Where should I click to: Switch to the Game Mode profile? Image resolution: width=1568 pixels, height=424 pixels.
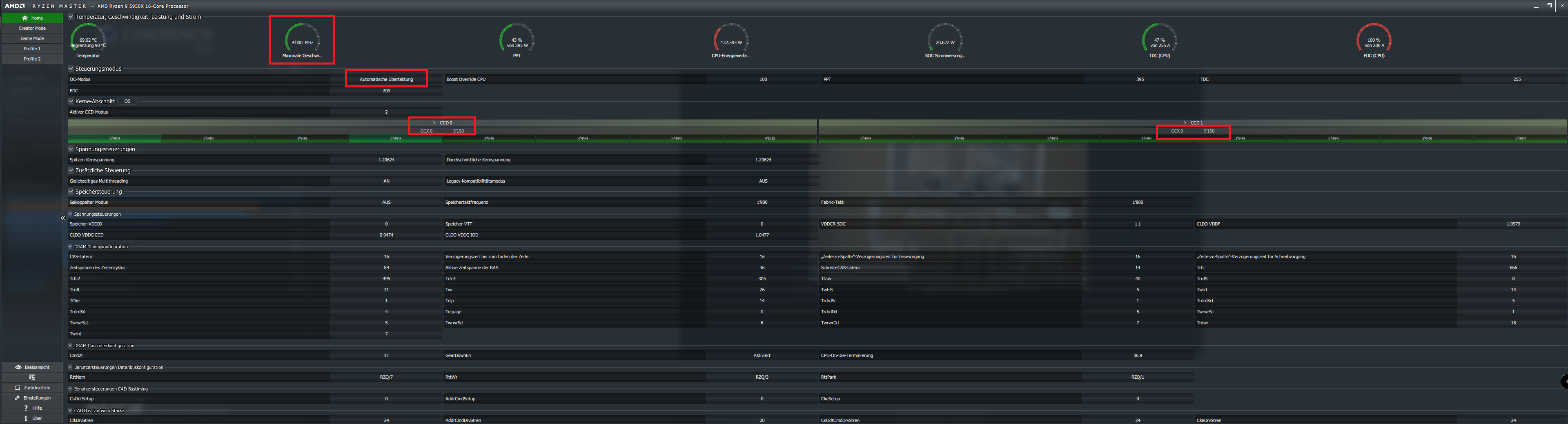coord(32,38)
